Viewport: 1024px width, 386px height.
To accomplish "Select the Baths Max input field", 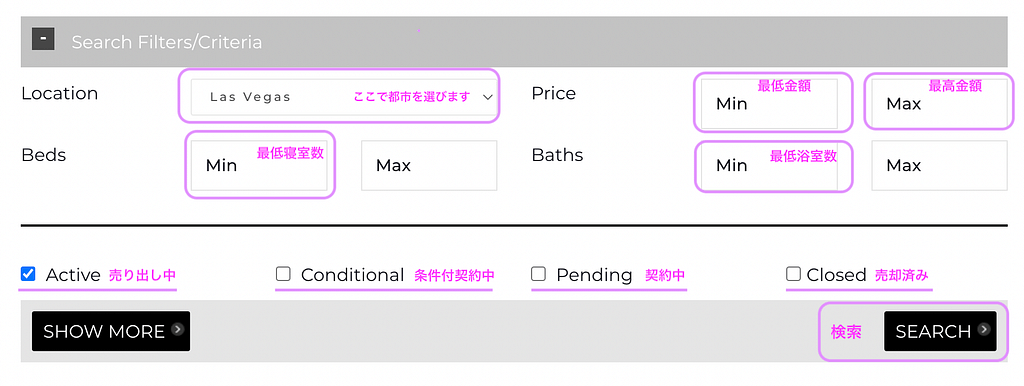I will coord(939,165).
